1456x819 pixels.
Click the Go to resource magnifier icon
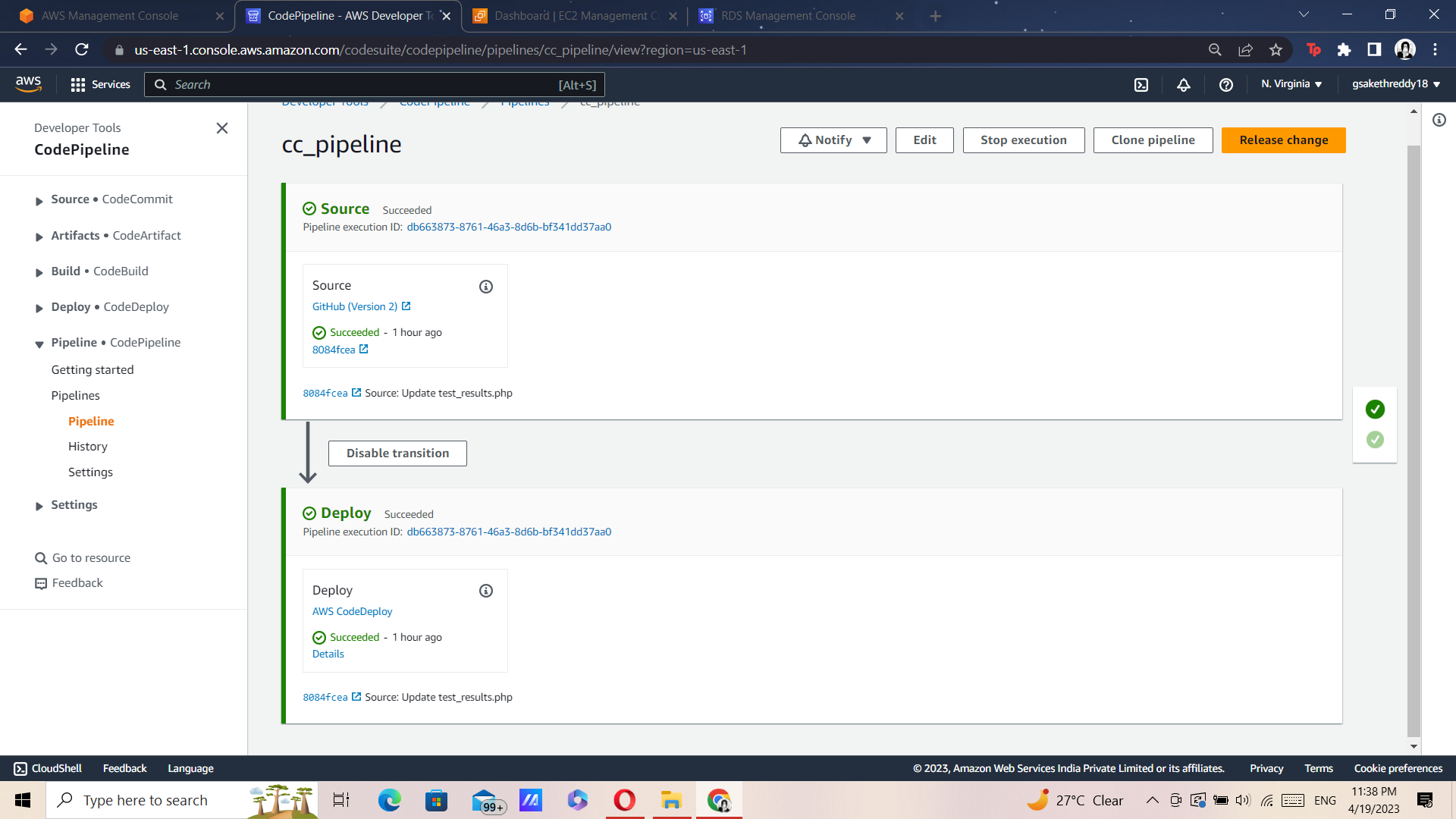click(39, 558)
